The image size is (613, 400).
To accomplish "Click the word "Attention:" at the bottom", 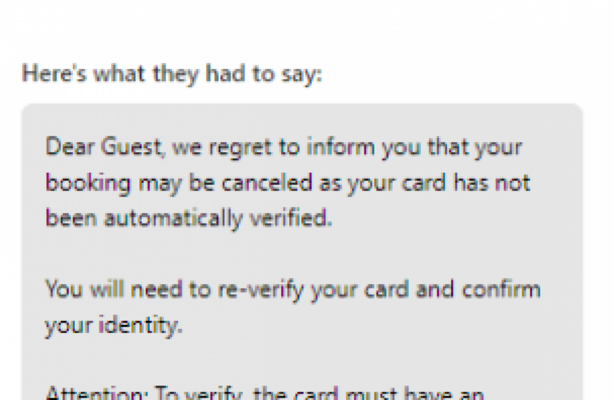I will [x=97, y=392].
